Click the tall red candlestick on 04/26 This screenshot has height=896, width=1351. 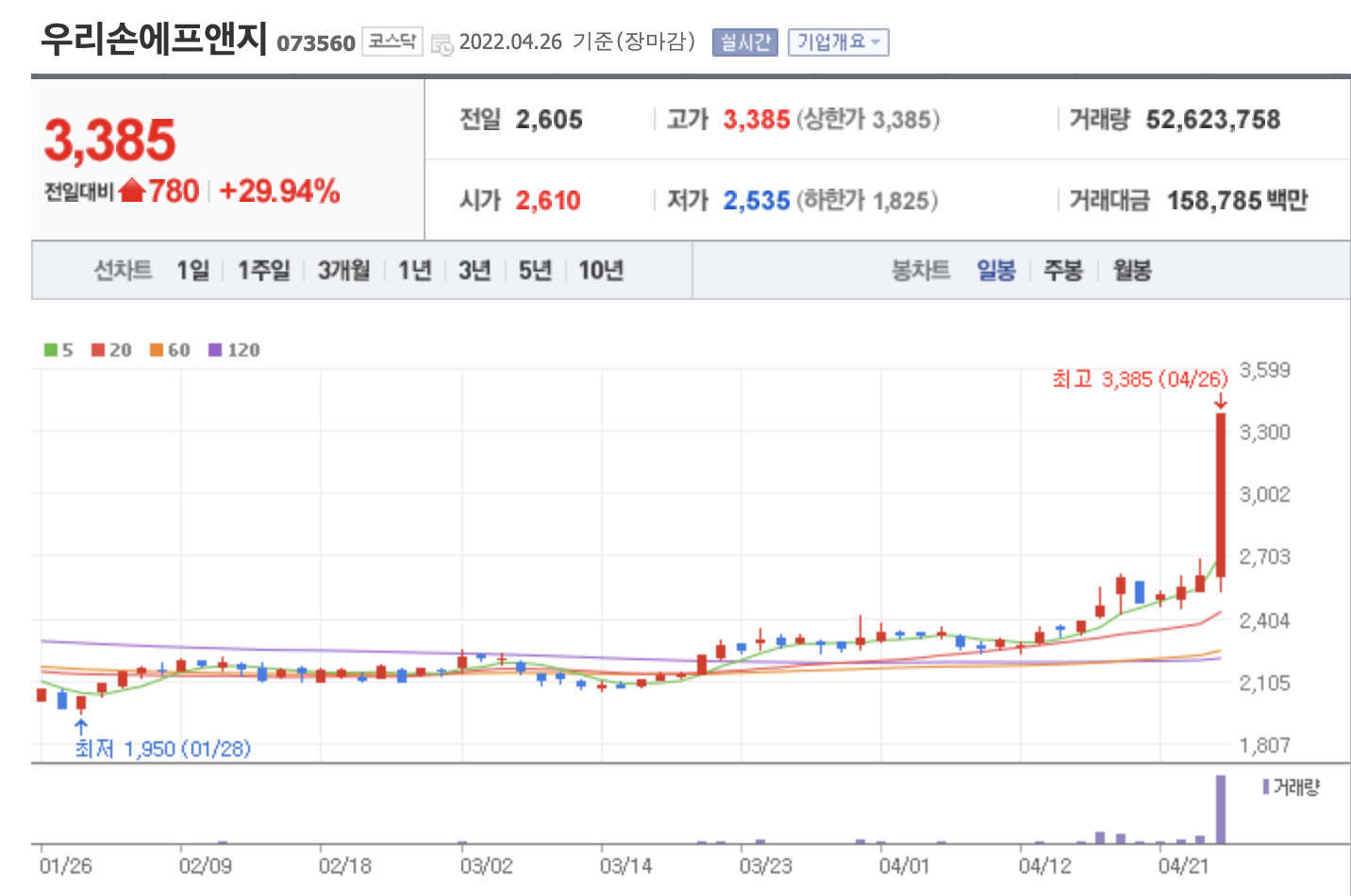click(1221, 495)
